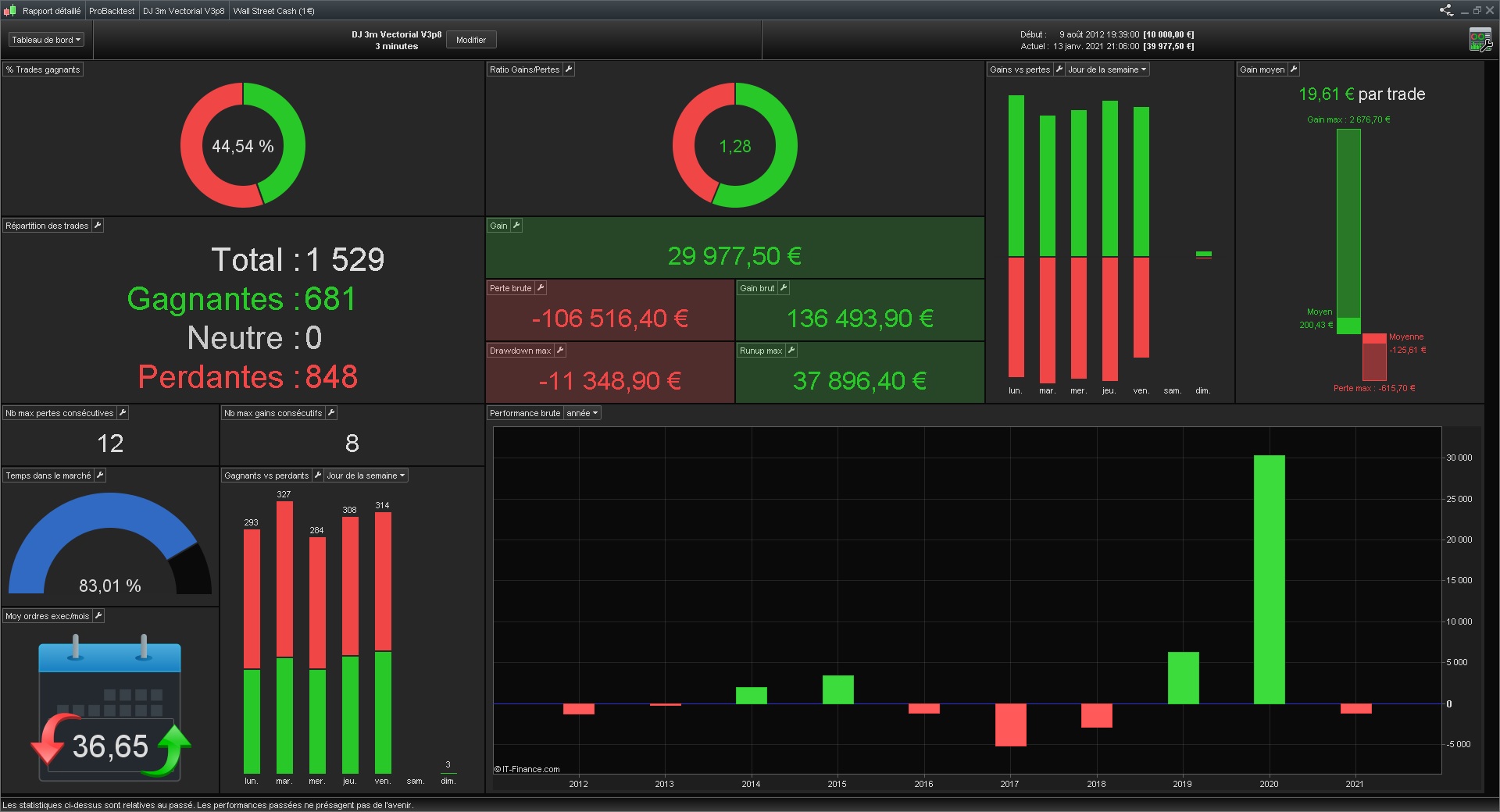1500x812 pixels.
Task: Open the année dropdown of Performance brute
Action: [582, 413]
